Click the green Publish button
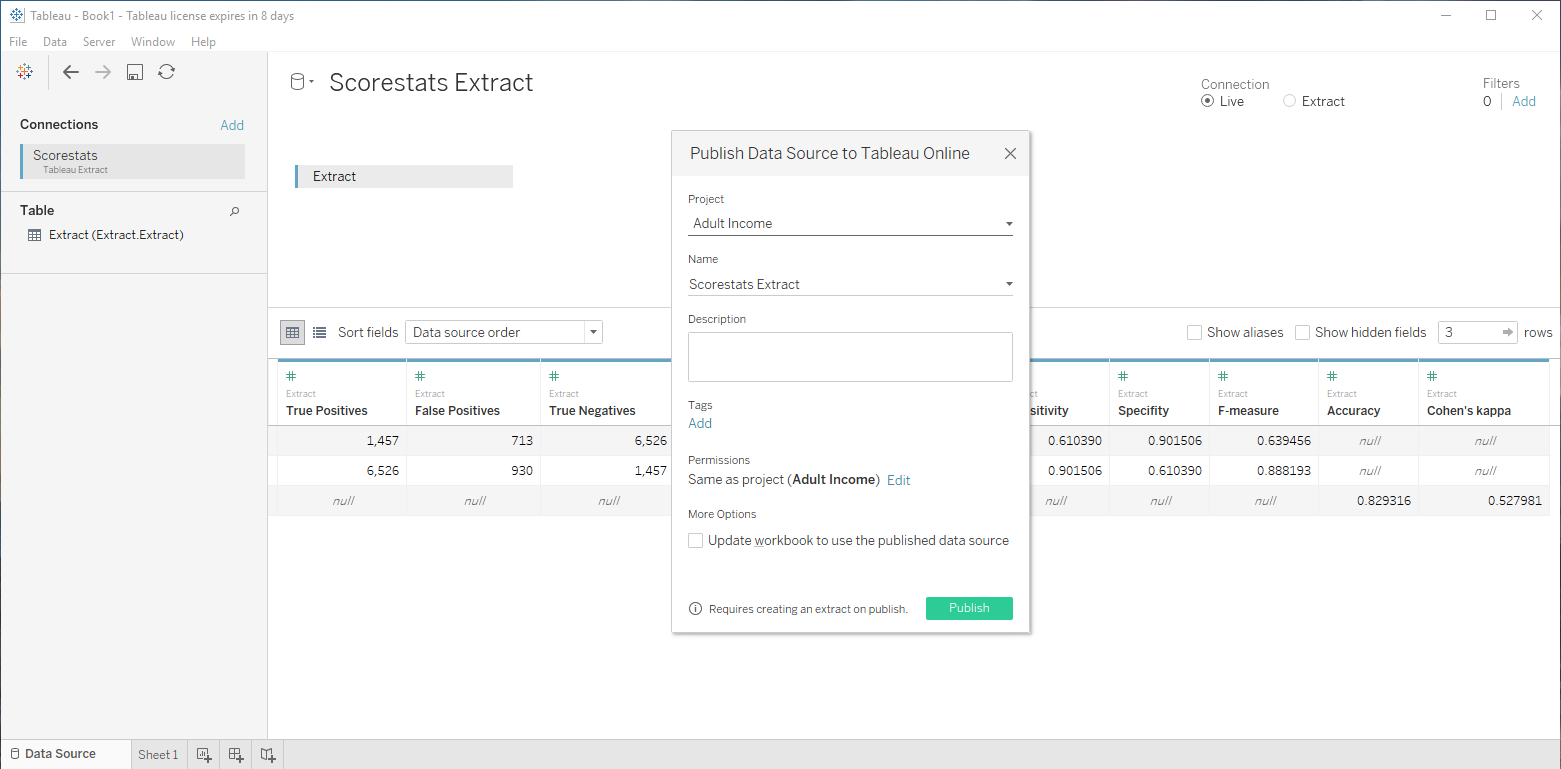 (969, 608)
